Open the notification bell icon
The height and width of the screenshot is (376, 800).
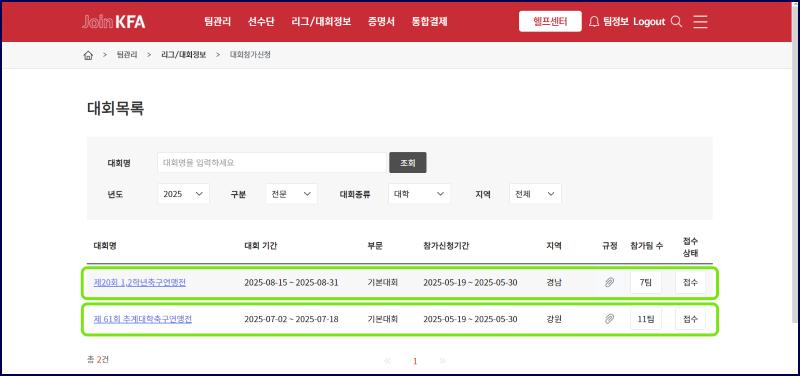(593, 22)
